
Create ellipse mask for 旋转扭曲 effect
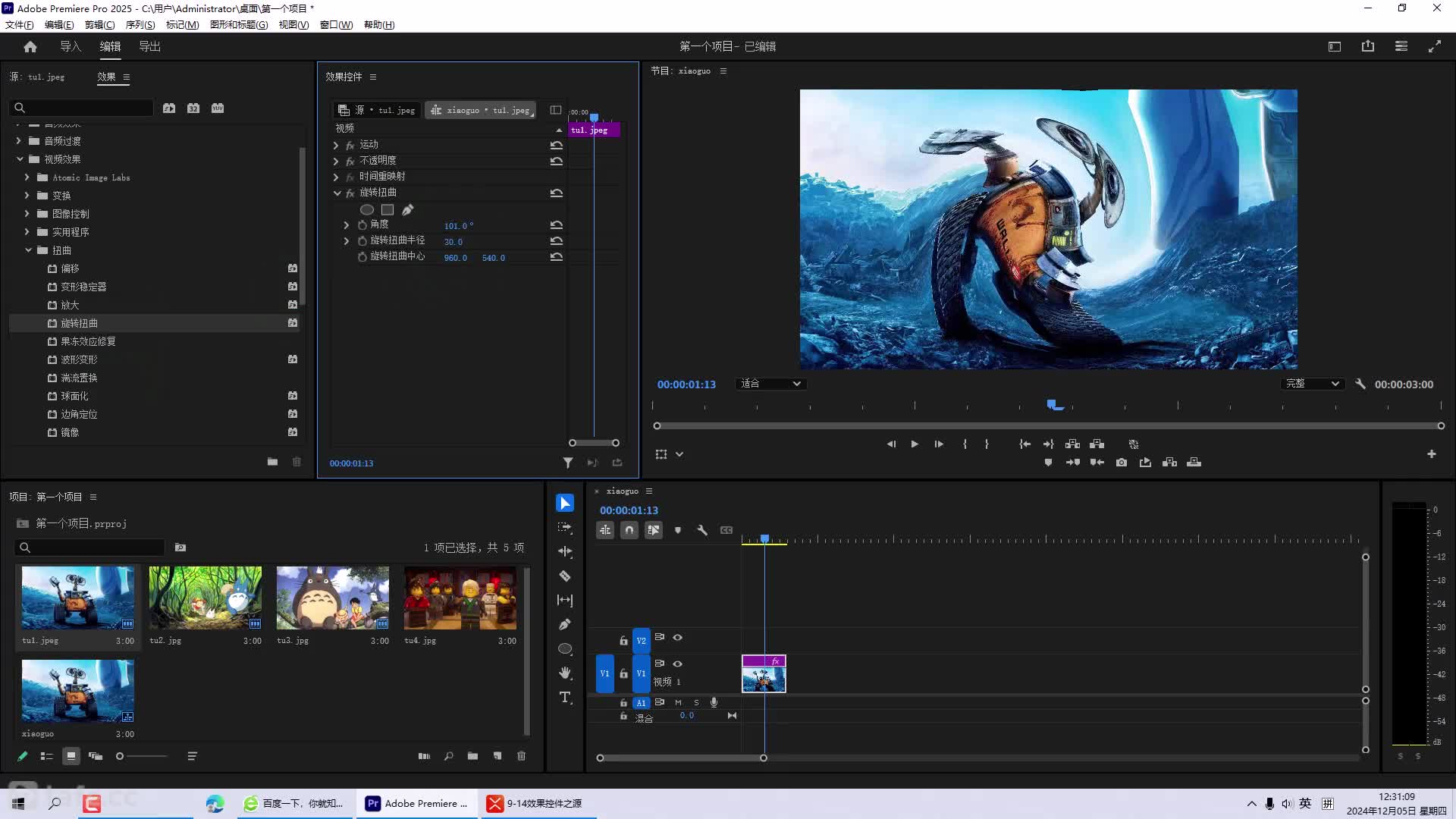(367, 209)
